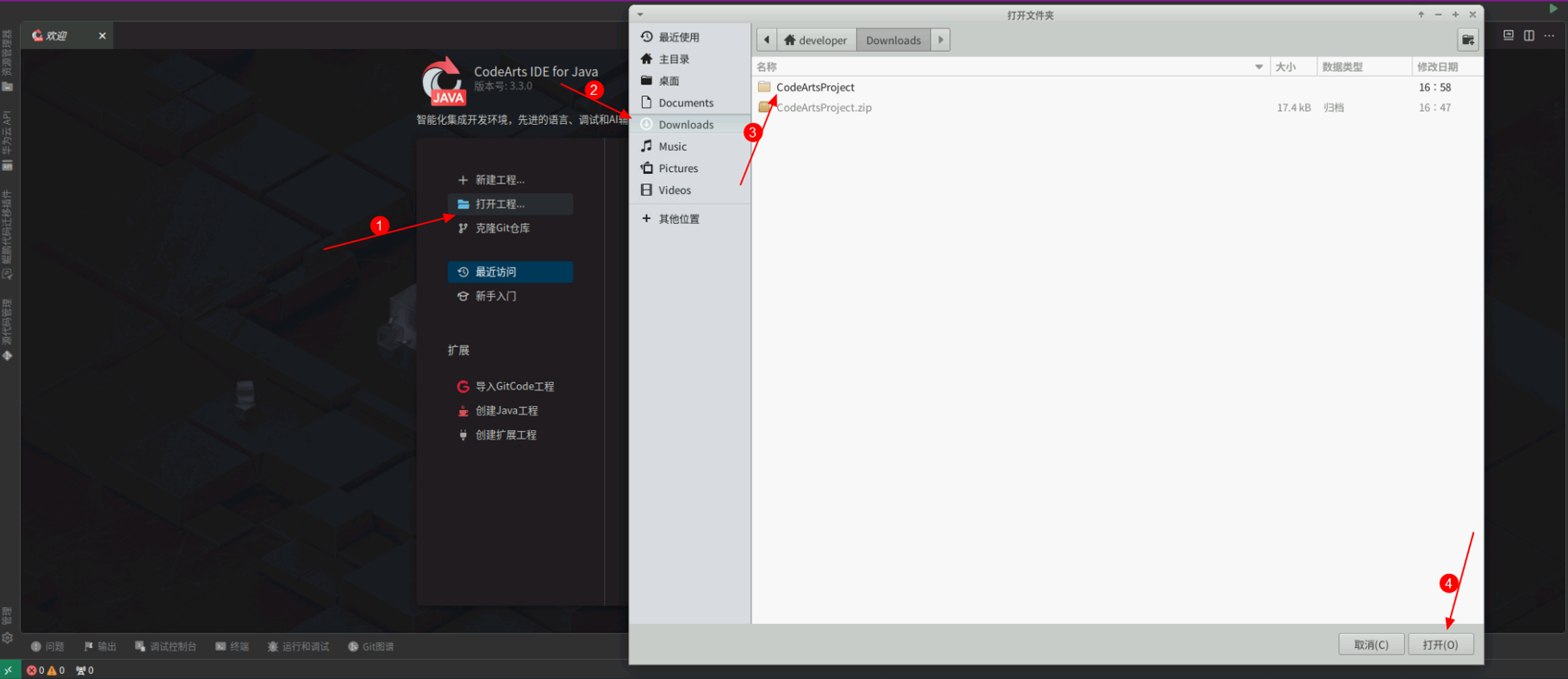Sort files by 名称 column
This screenshot has height=679, width=1568.
(x=1011, y=66)
